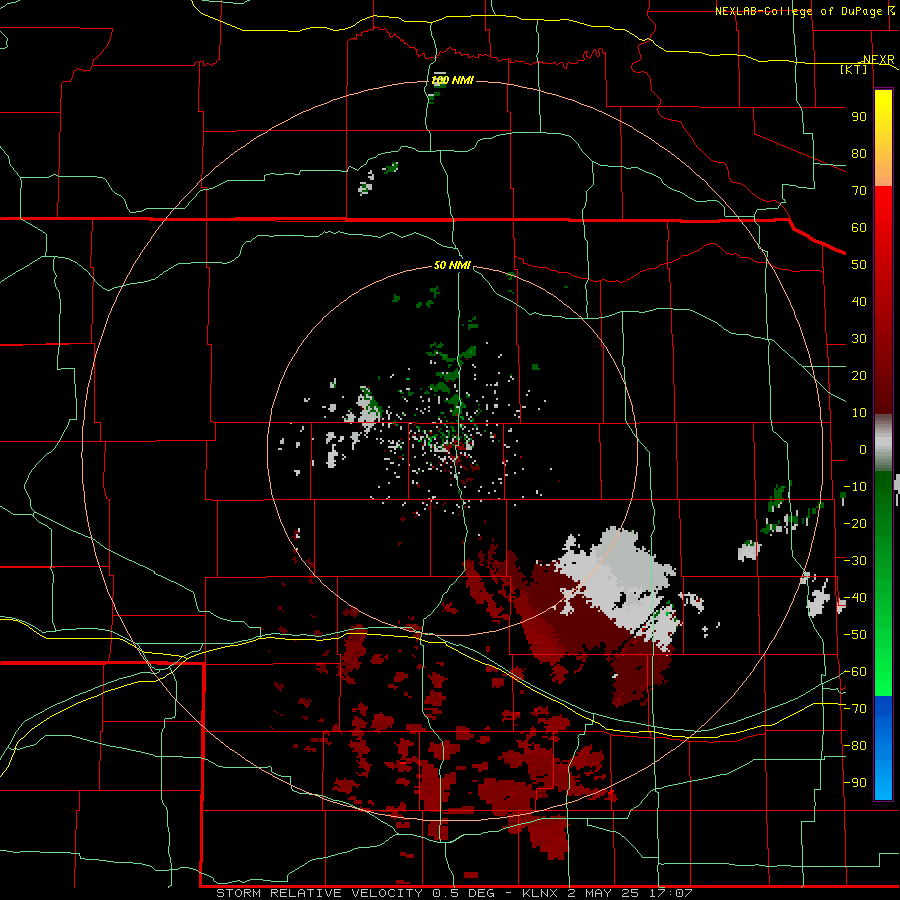Click the NEXLAB-College of DuPage credit text
Screen dimensions: 900x900
click(x=805, y=11)
